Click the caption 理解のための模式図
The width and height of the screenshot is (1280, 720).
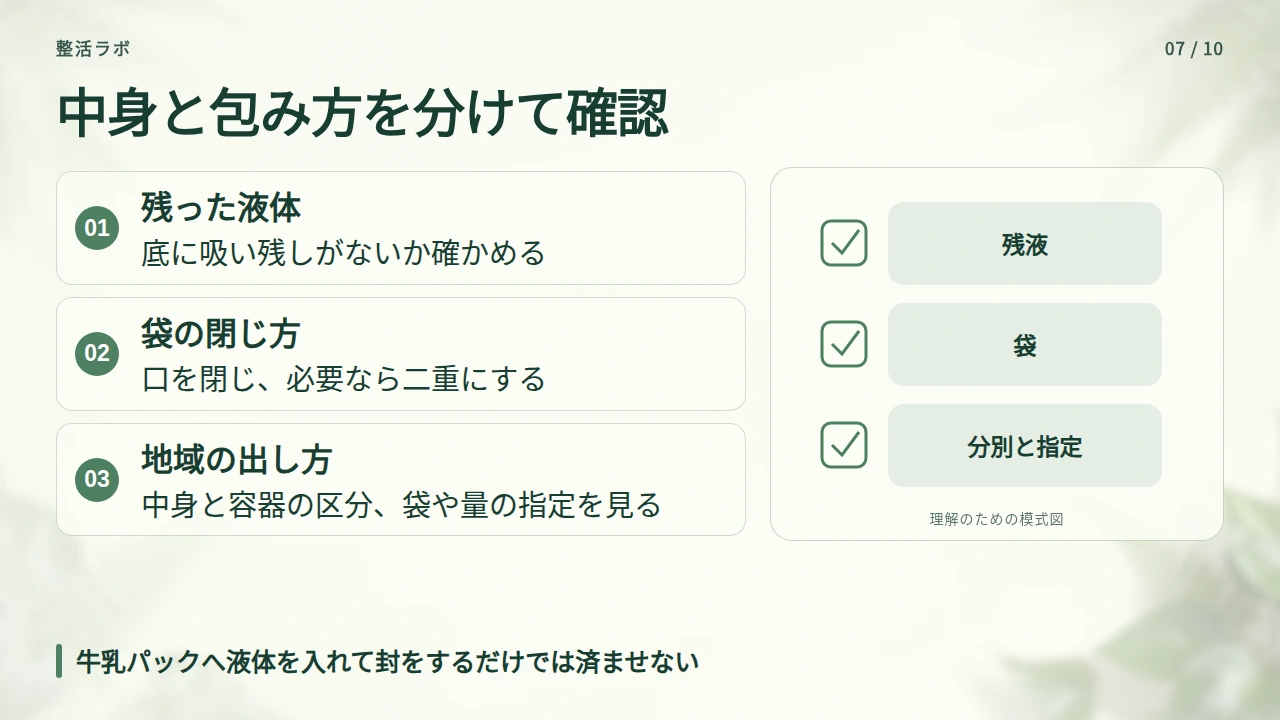point(996,519)
